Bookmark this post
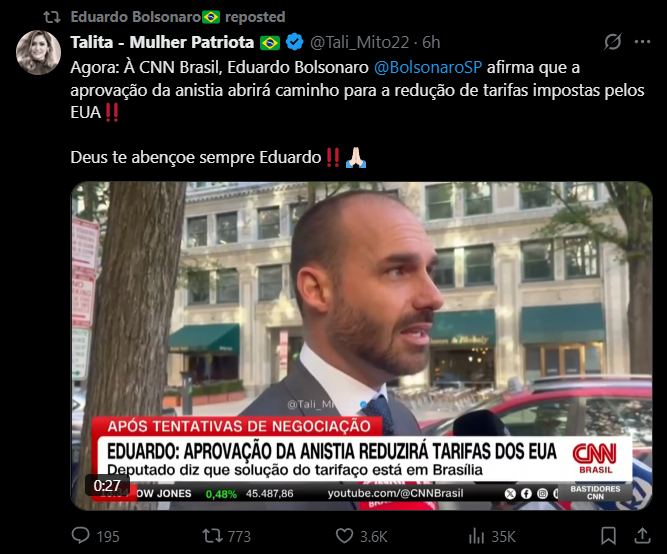 (608, 536)
